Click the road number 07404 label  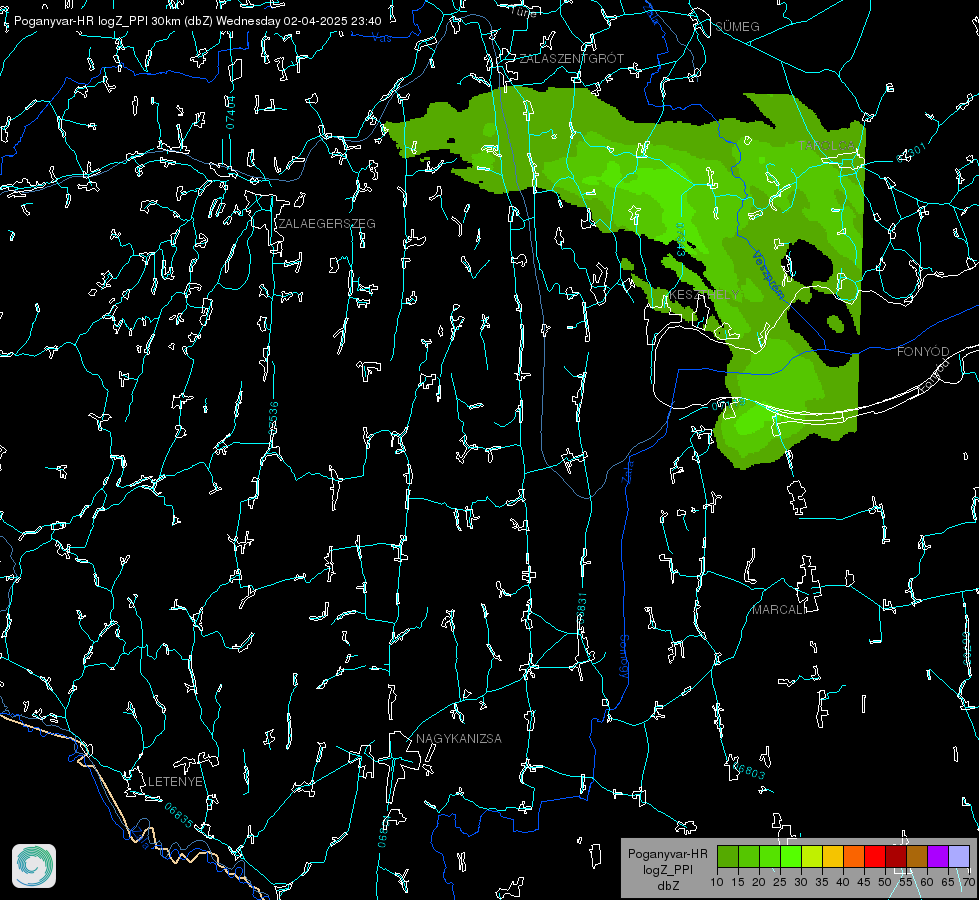231,112
